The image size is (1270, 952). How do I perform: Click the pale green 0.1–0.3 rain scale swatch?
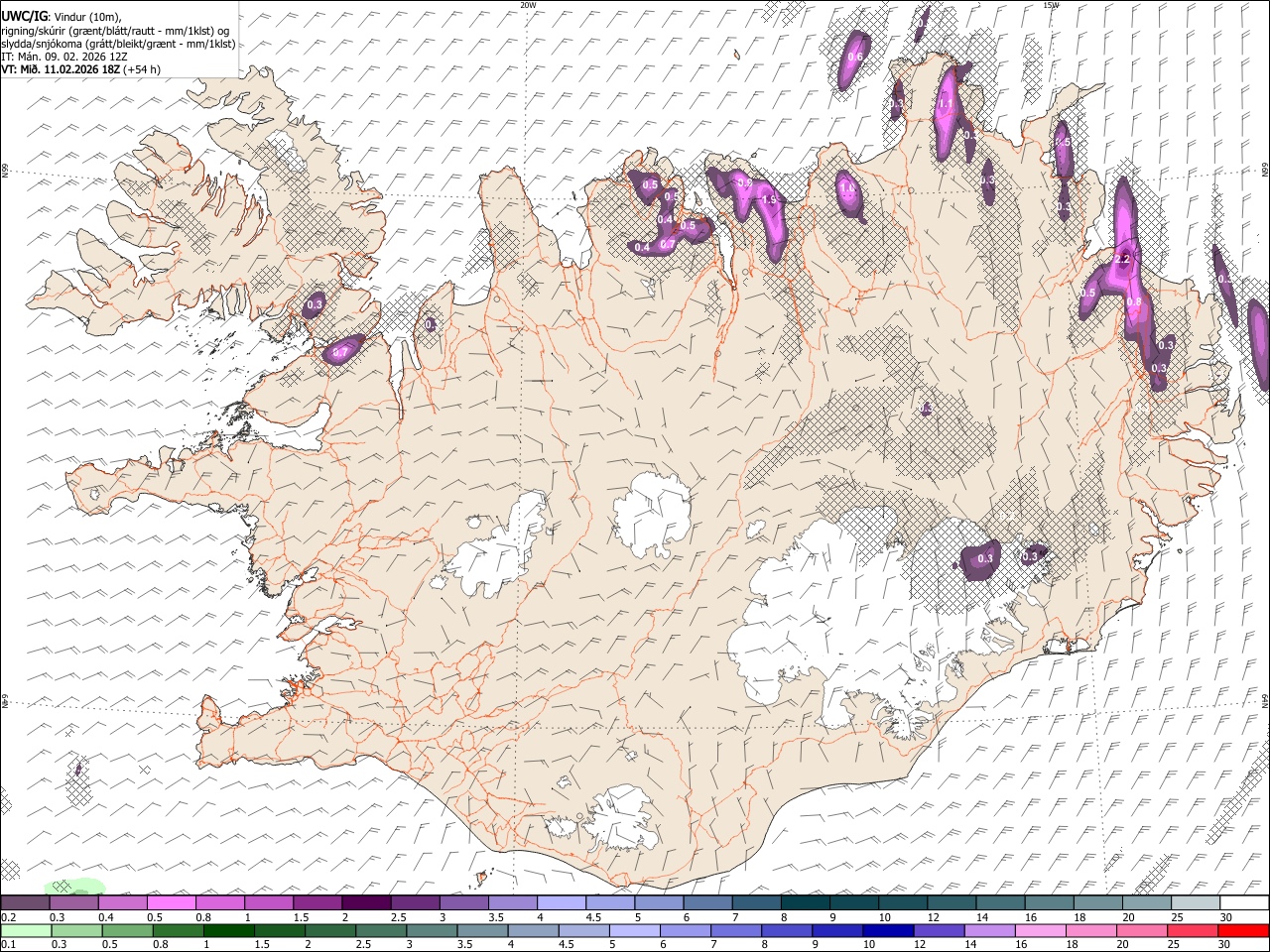[27, 931]
